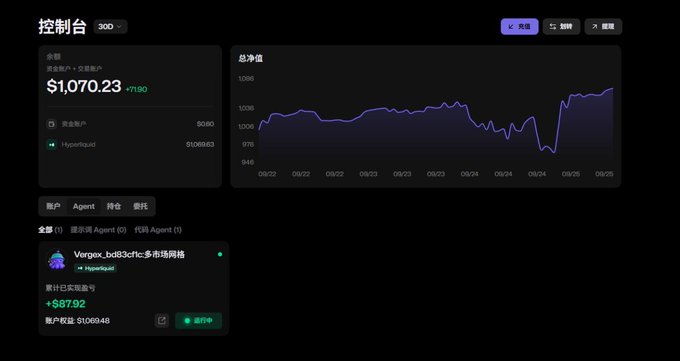Click the funding account wallet icon
The height and width of the screenshot is (361, 680).
(52, 124)
